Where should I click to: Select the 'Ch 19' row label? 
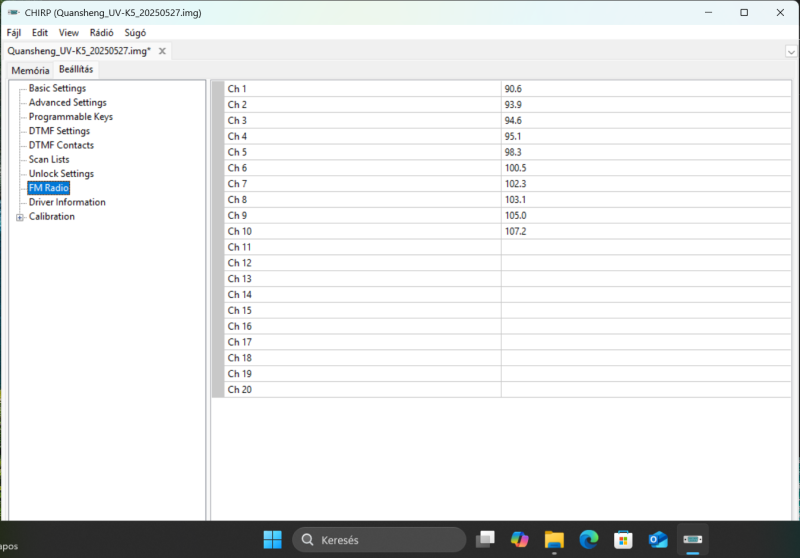240,373
